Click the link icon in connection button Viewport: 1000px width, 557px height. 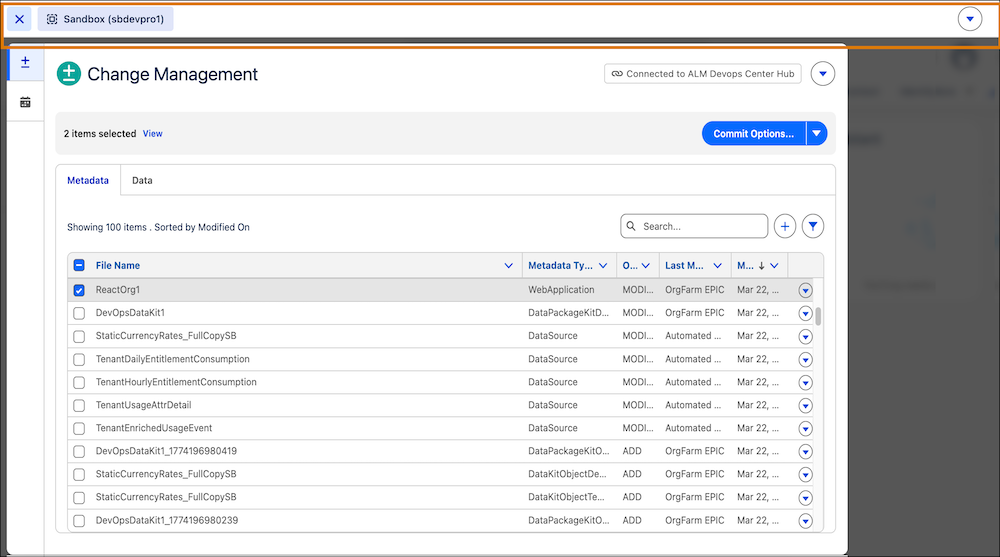tap(617, 74)
